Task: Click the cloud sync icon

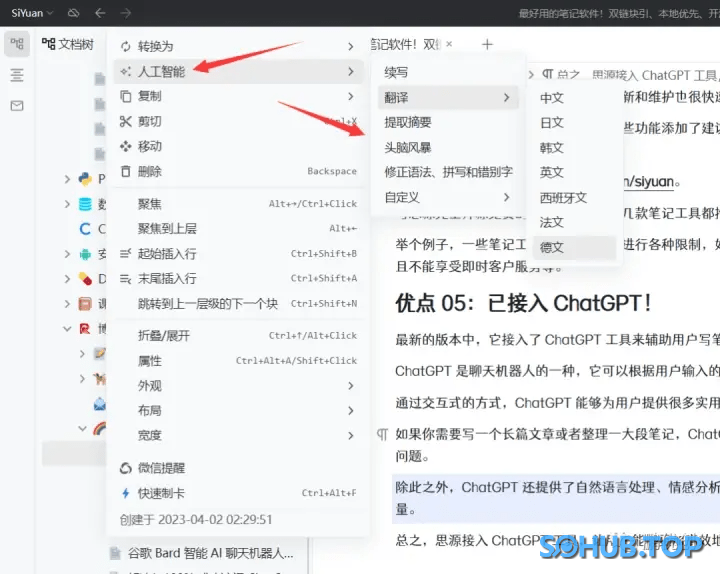Action: [x=73, y=13]
